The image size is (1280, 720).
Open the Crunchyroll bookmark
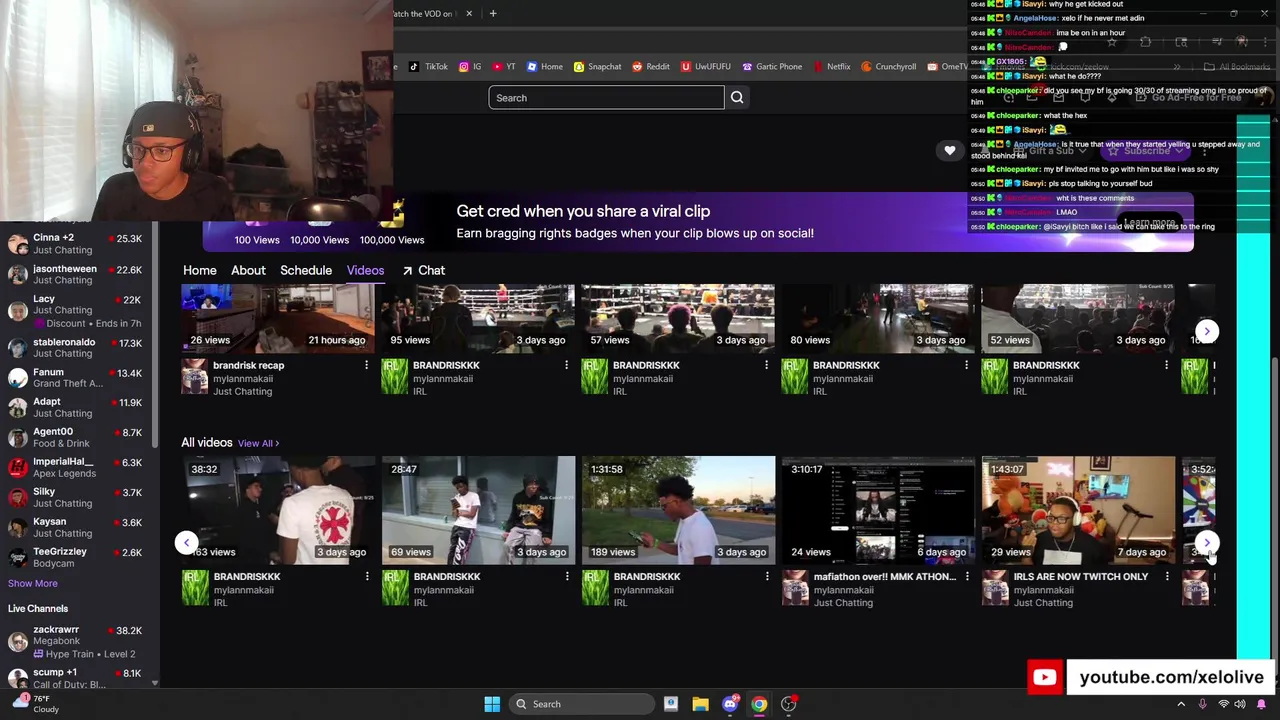(887, 67)
